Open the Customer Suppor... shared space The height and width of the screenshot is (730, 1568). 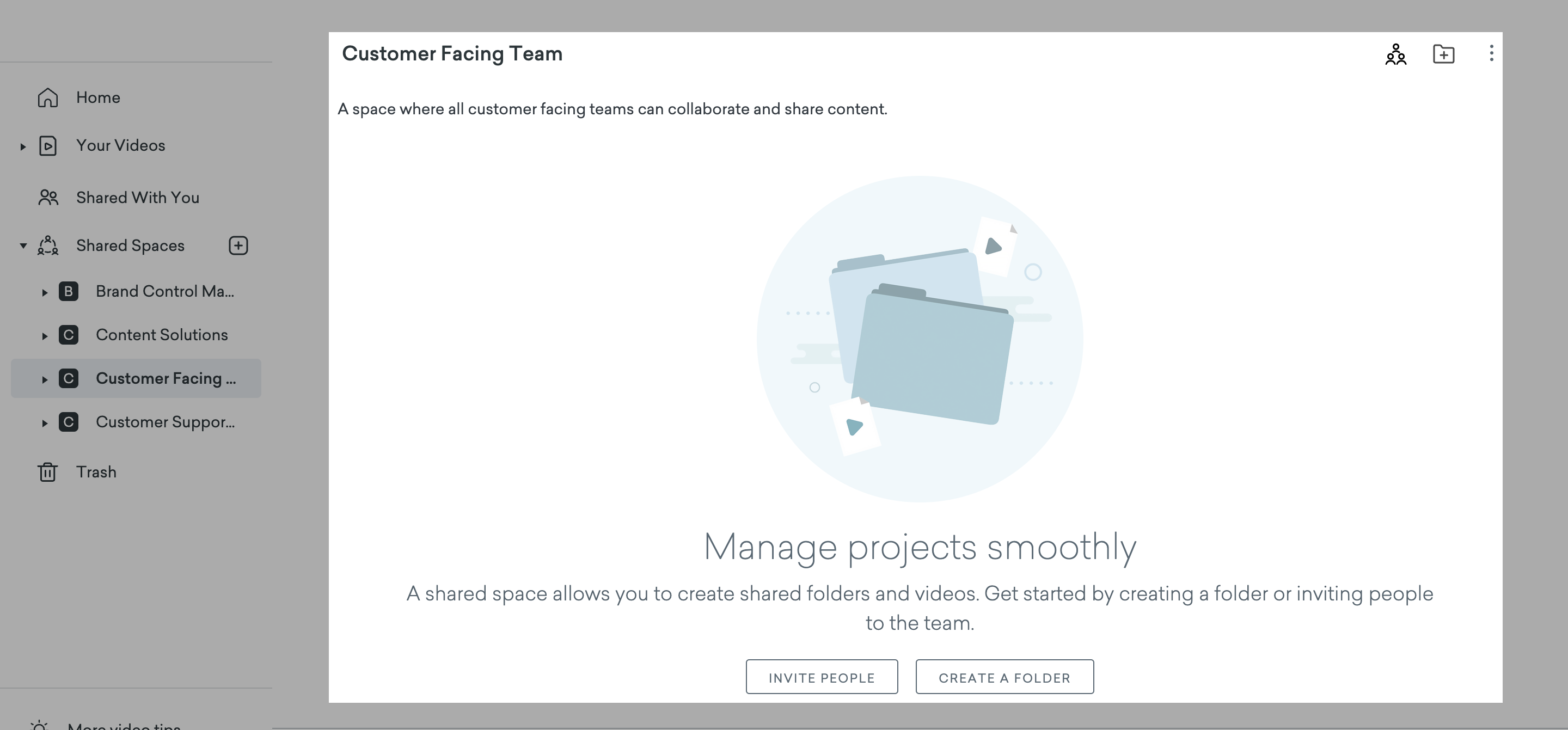click(x=165, y=422)
